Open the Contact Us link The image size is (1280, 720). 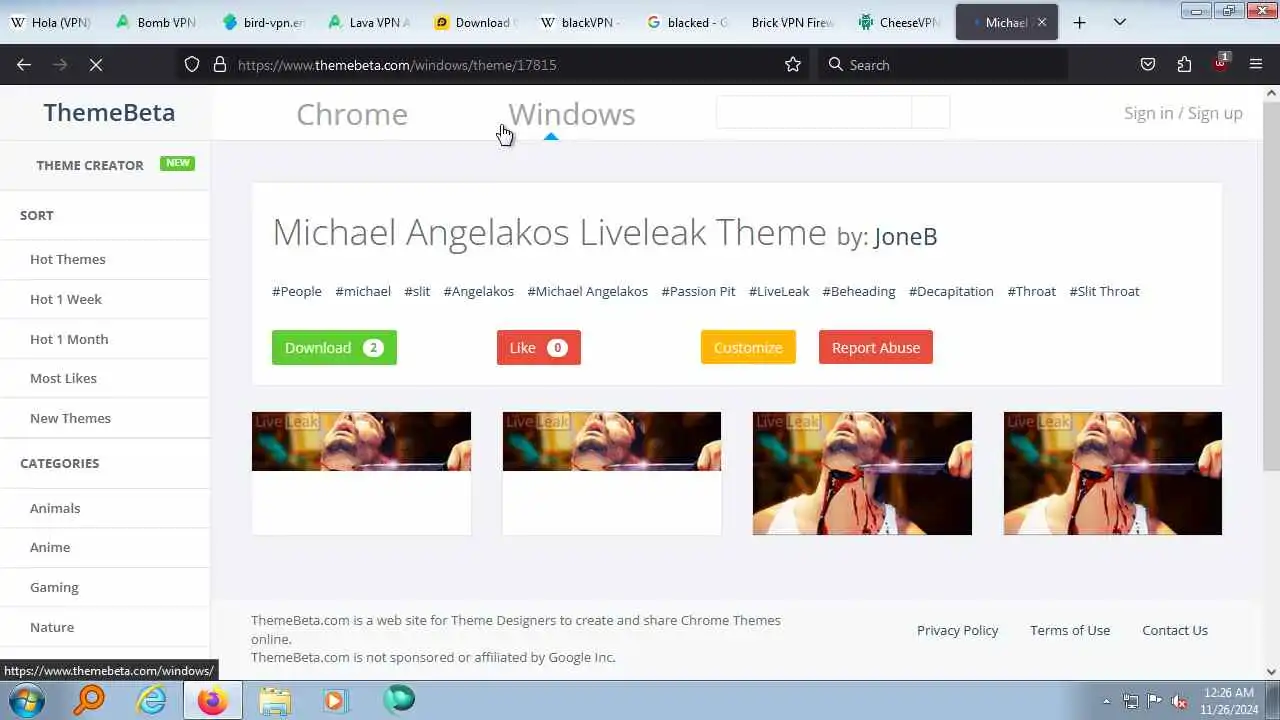[1175, 630]
